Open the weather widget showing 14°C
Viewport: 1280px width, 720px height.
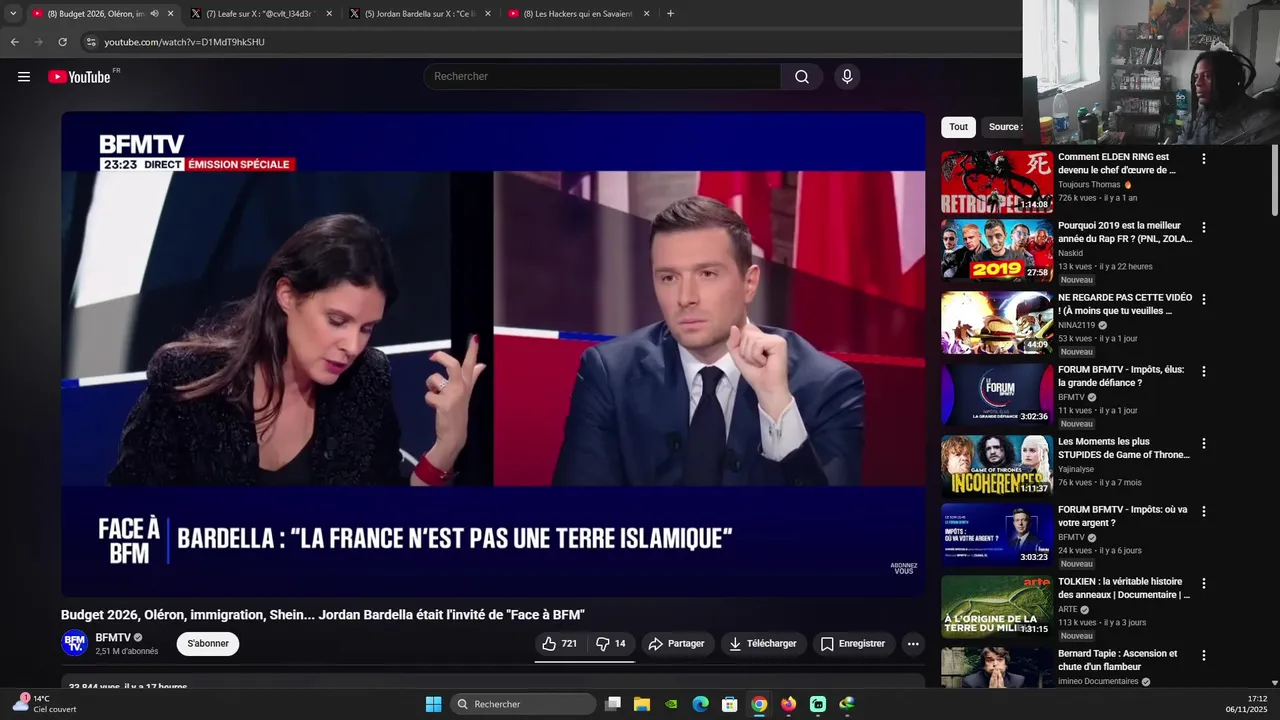pos(44,704)
